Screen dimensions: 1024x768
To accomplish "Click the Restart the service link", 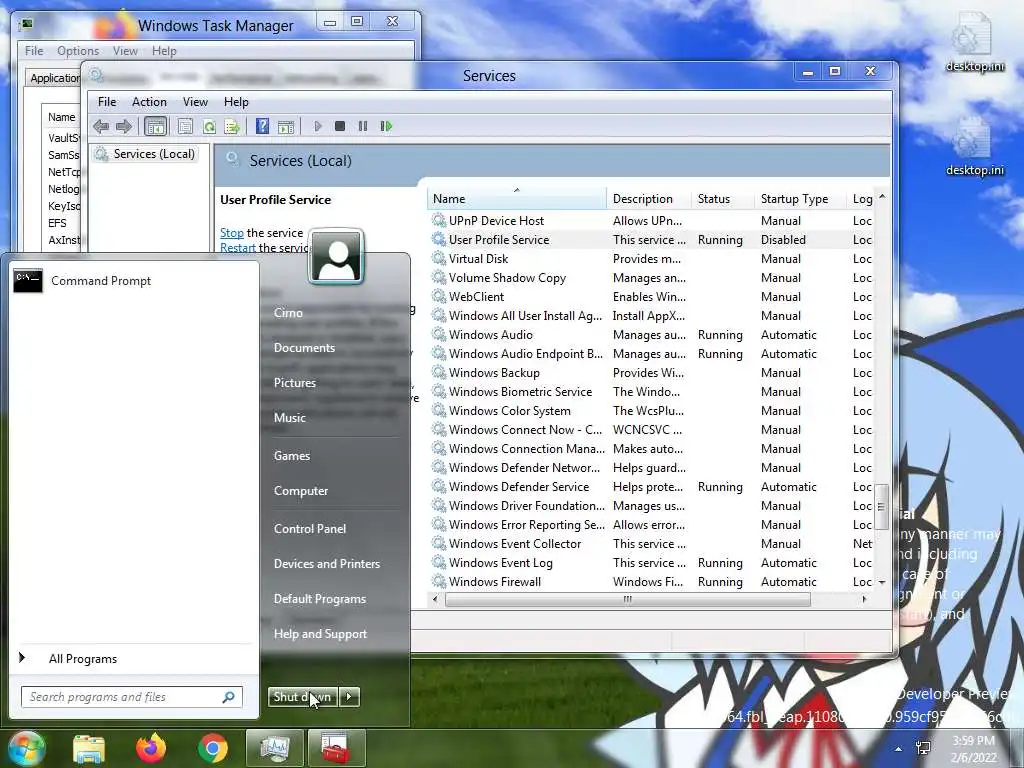I will [x=238, y=248].
